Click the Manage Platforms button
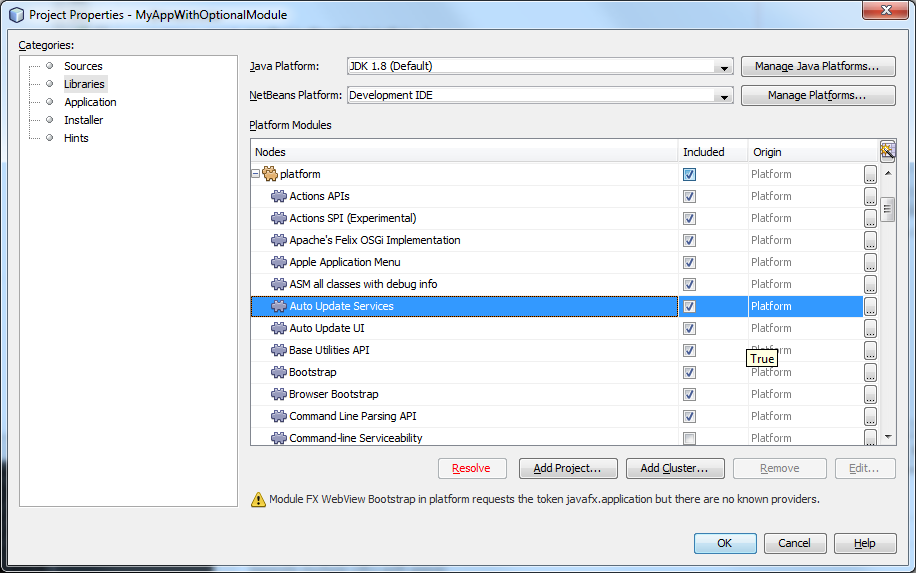This screenshot has width=916, height=573. (818, 95)
